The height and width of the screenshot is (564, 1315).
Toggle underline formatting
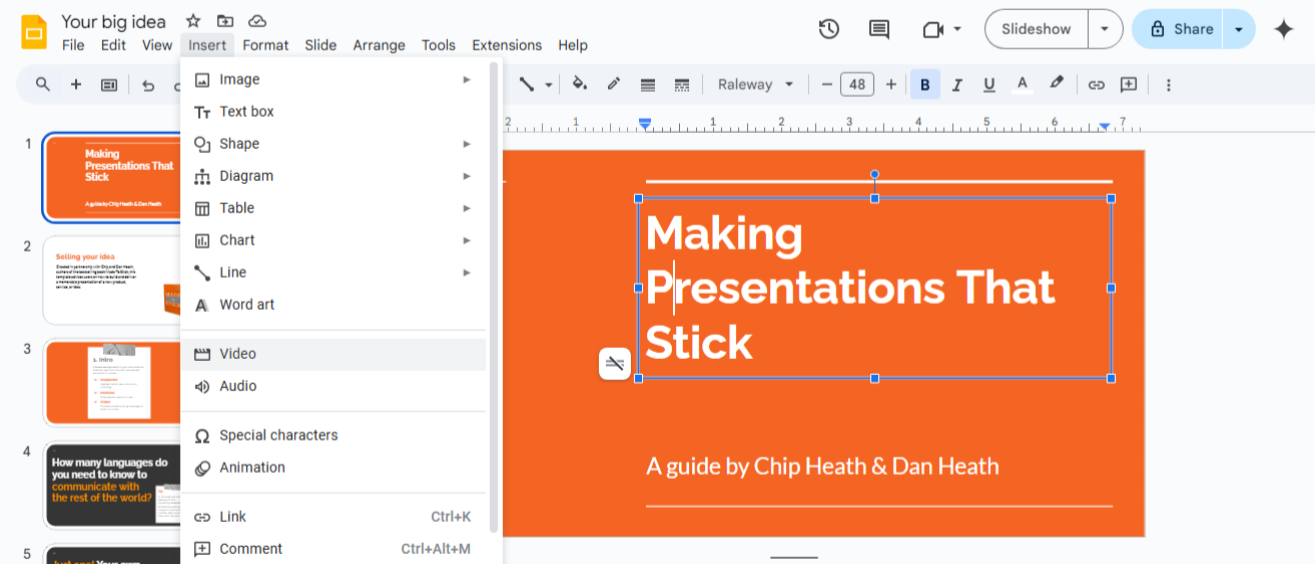click(x=989, y=85)
